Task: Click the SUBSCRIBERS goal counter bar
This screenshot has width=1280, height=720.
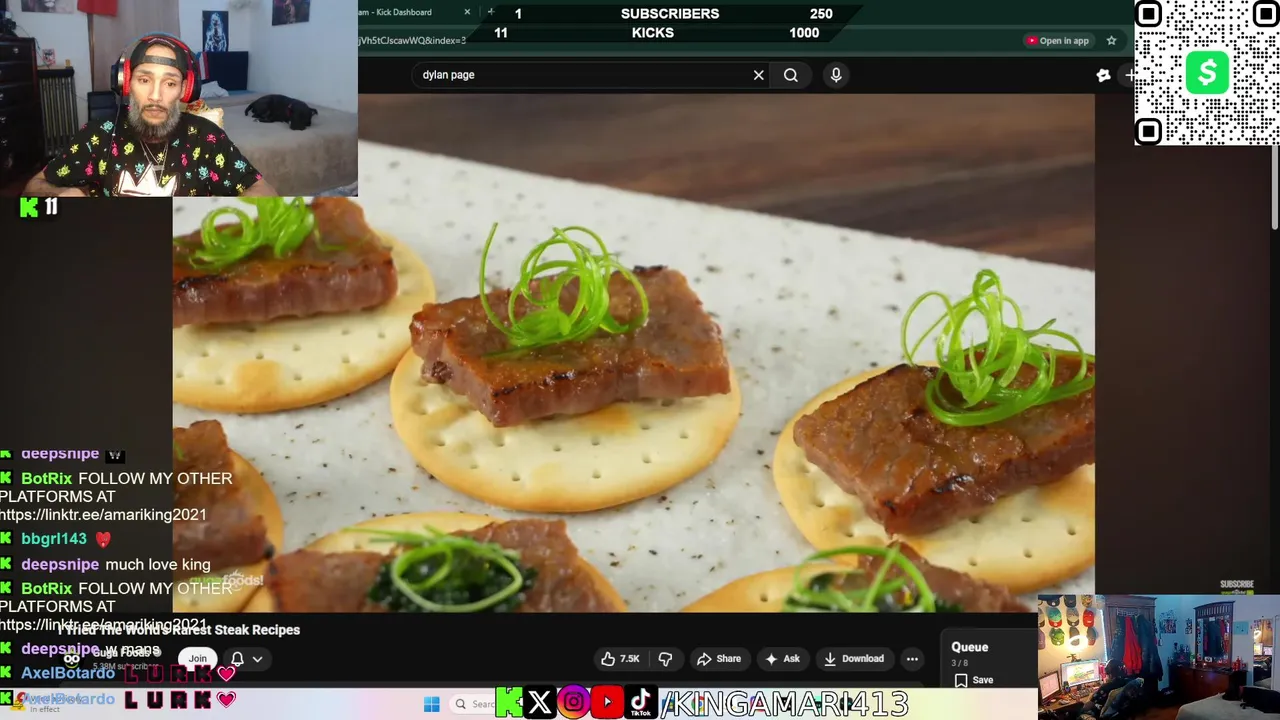Action: click(669, 14)
